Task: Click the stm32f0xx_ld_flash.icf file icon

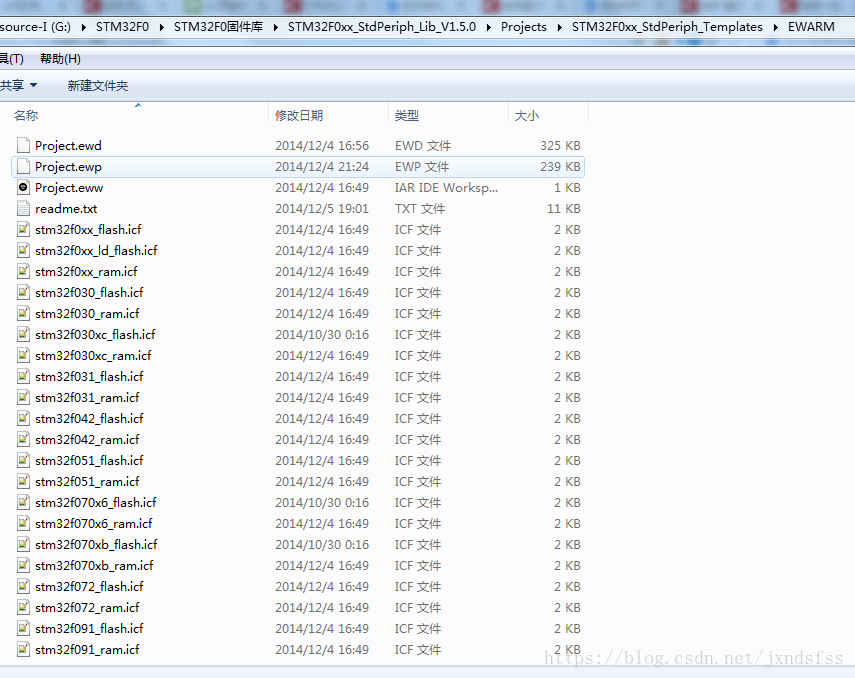Action: 23,250
